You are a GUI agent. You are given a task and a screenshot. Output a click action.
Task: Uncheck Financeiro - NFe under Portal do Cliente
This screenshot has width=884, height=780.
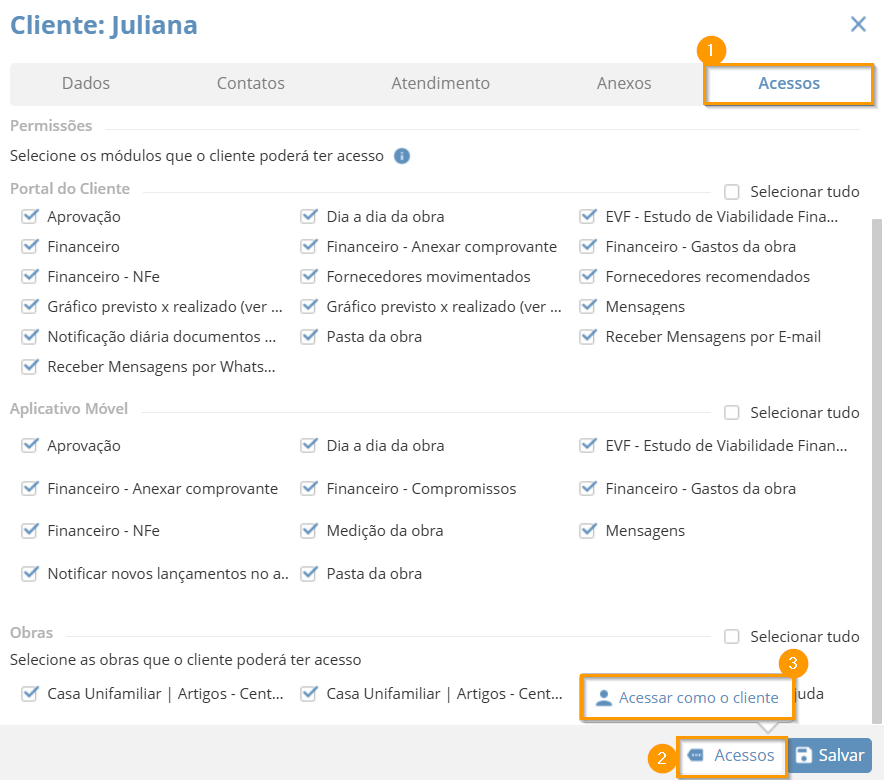pos(30,276)
